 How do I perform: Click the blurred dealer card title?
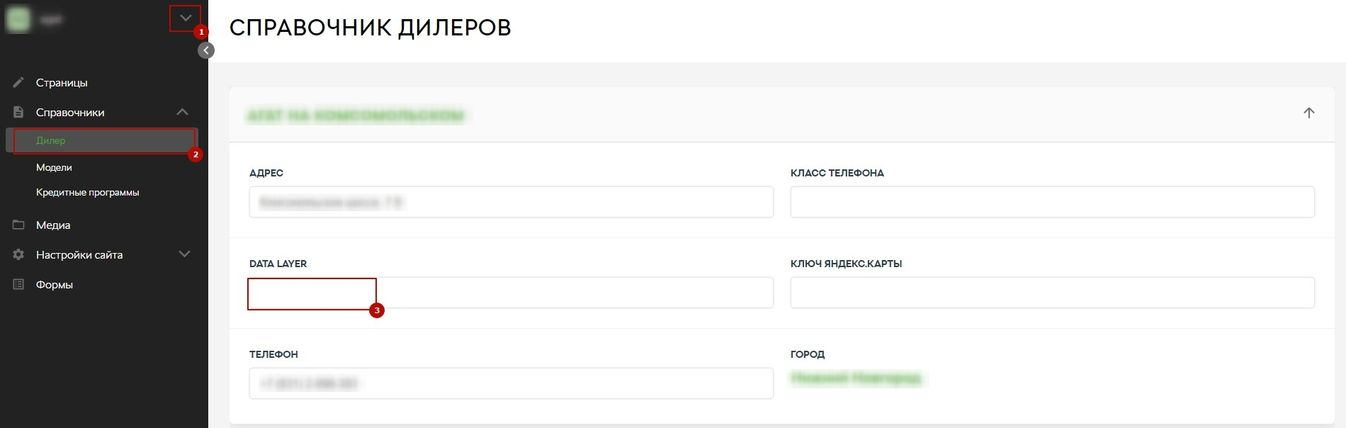point(356,116)
